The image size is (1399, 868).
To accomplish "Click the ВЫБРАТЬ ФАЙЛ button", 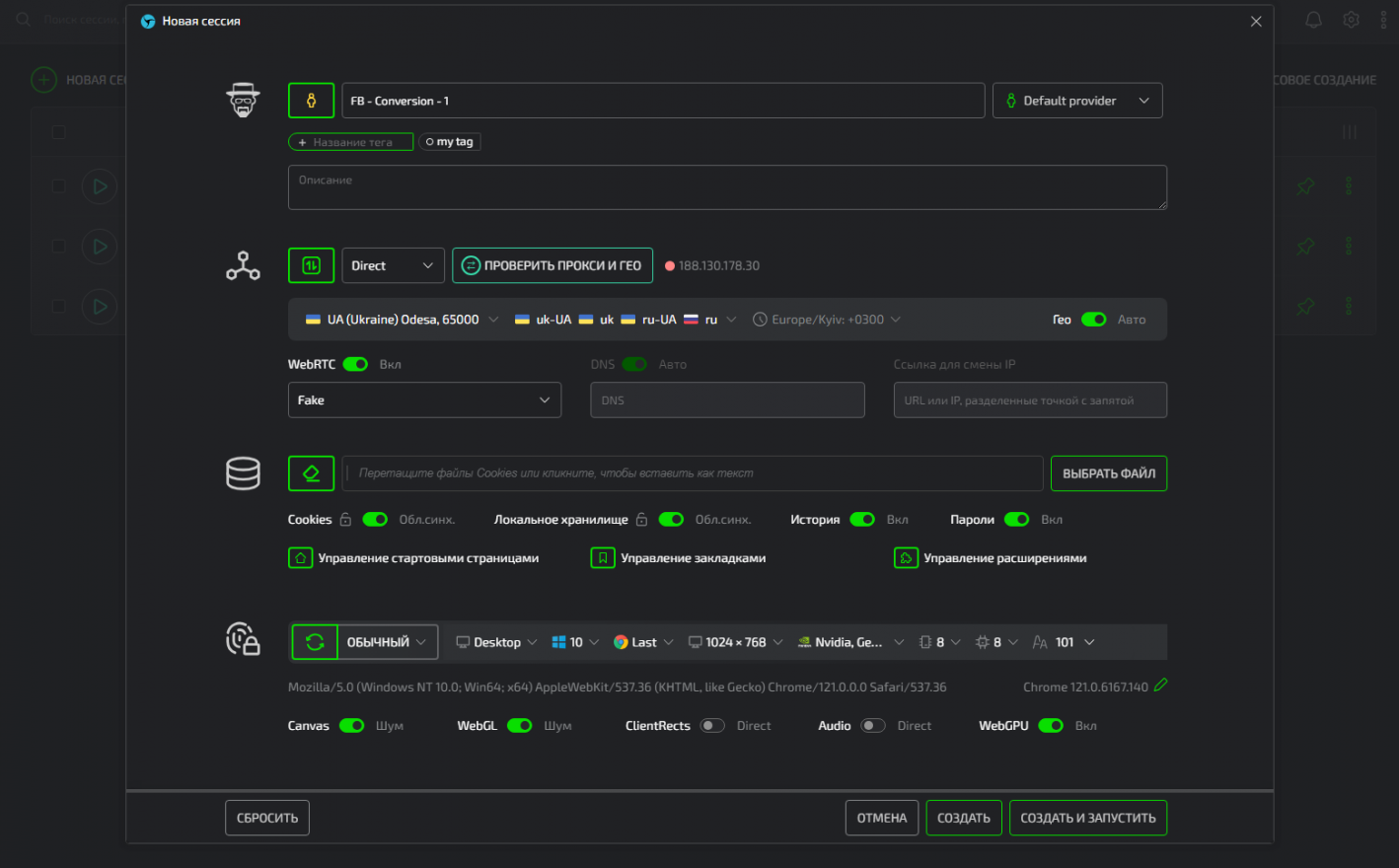I will (1109, 473).
